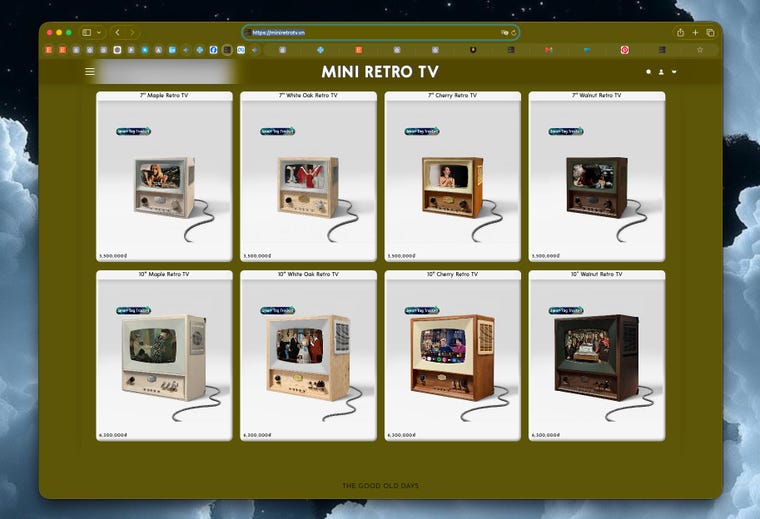The width and height of the screenshot is (760, 519).
Task: Select the 7" White Oak TV product image
Action: [x=308, y=187]
